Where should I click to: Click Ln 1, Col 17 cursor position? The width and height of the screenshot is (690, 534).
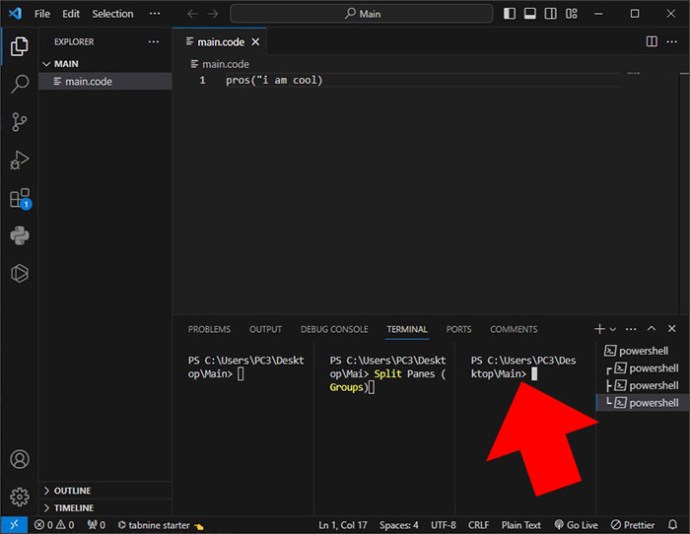tap(342, 525)
